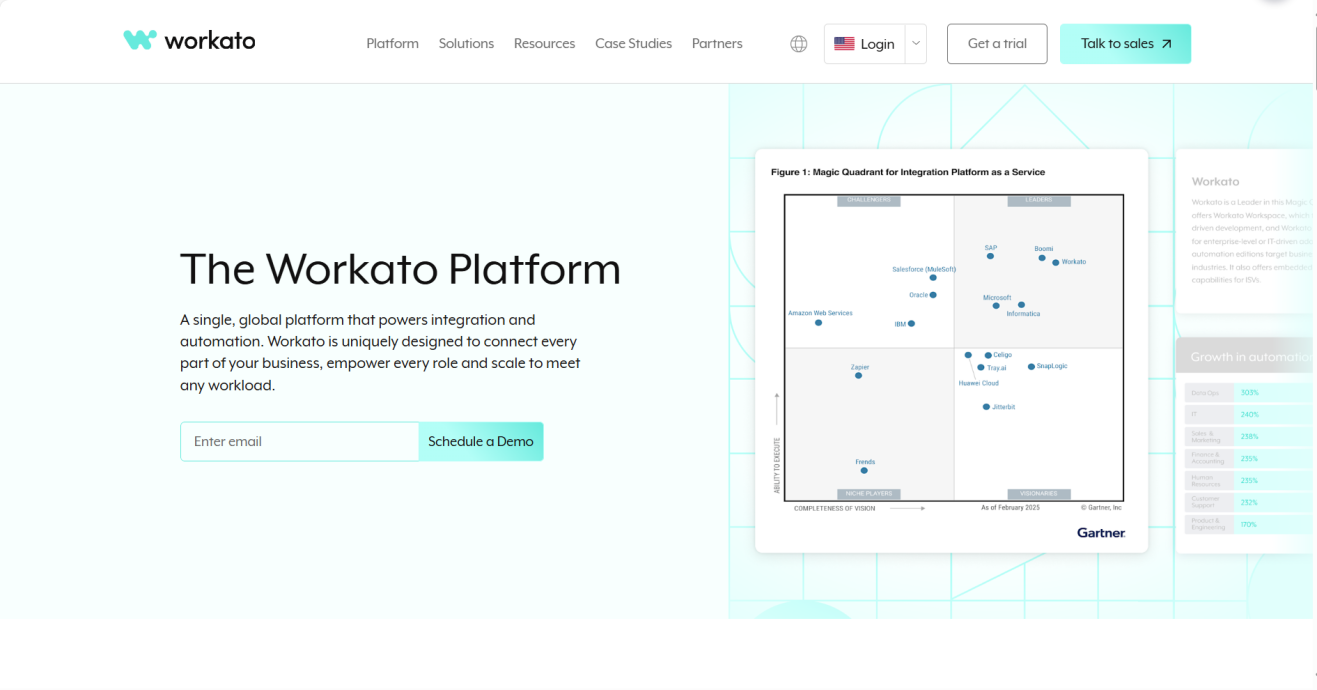
Task: Click the Zapier label in the chart
Action: [860, 367]
